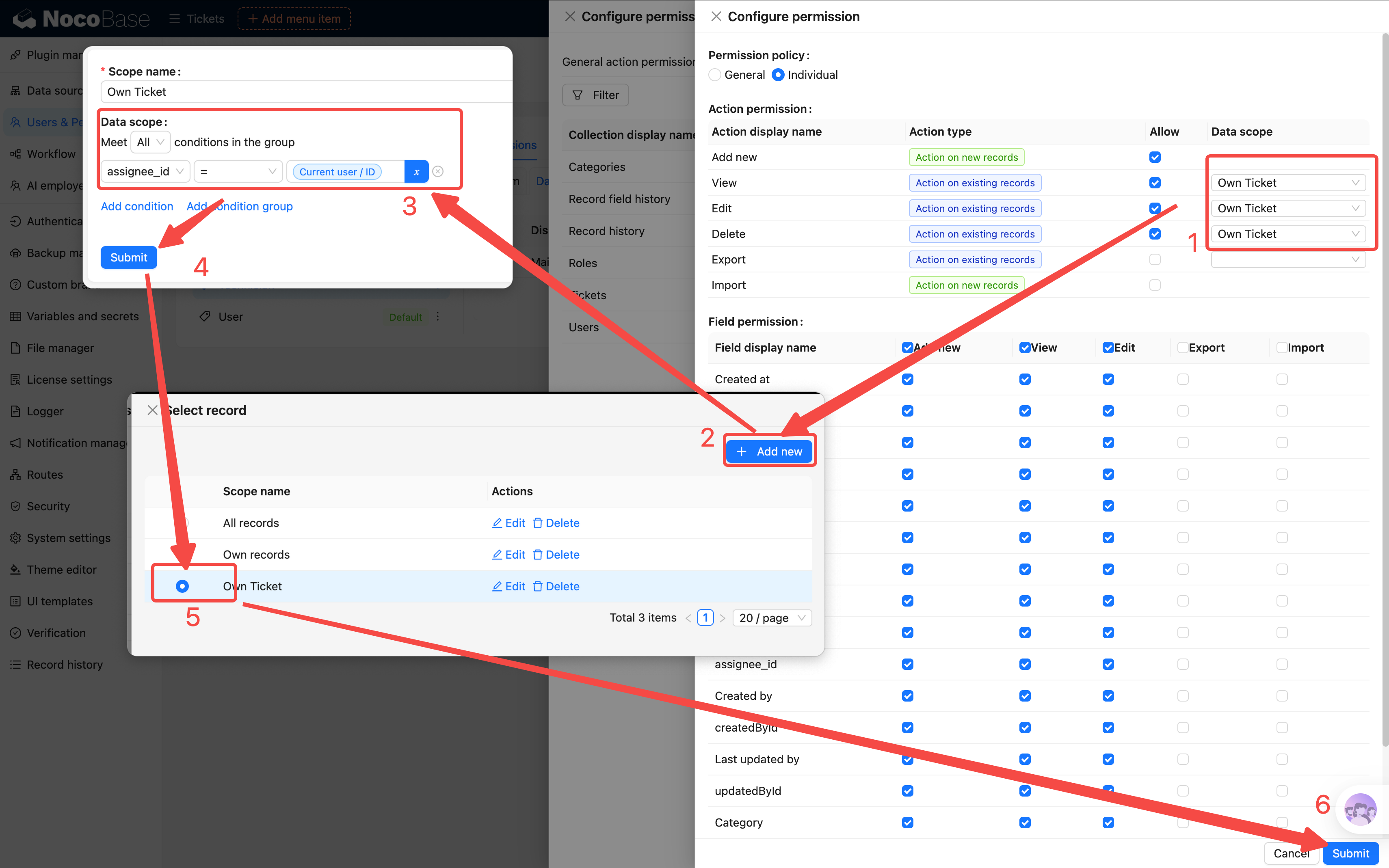Click the Filter funnel button

tap(595, 95)
